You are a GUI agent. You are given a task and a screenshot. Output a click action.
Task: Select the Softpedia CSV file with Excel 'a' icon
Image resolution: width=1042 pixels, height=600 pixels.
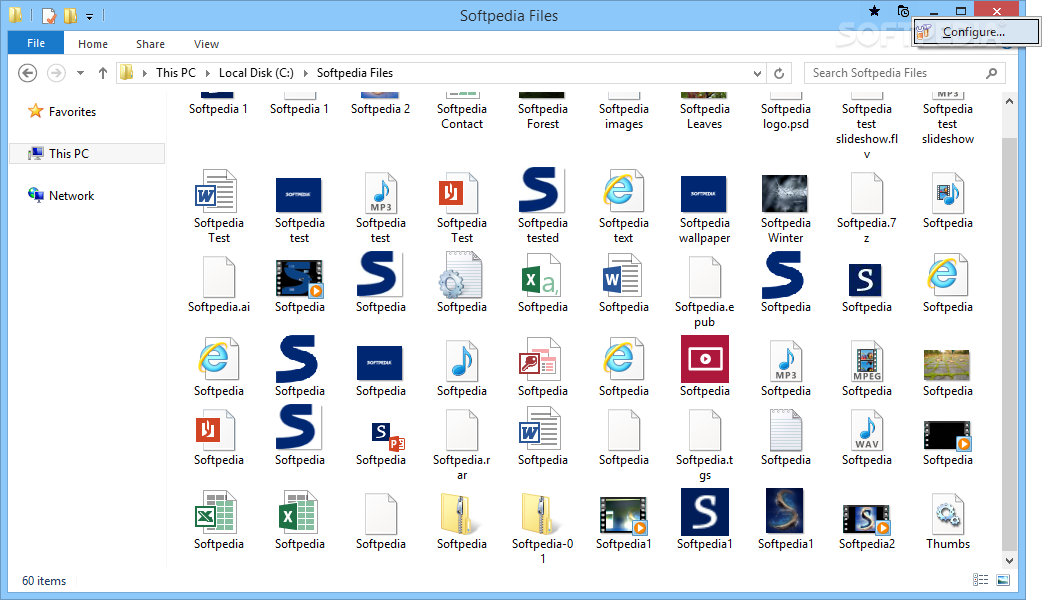(543, 284)
